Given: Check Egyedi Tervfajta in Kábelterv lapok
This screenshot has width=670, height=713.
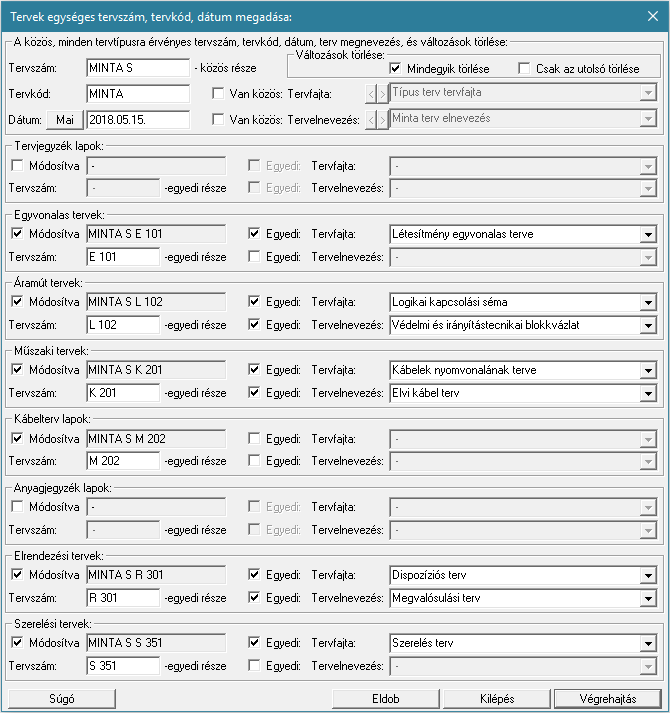Looking at the screenshot, I should (254, 438).
